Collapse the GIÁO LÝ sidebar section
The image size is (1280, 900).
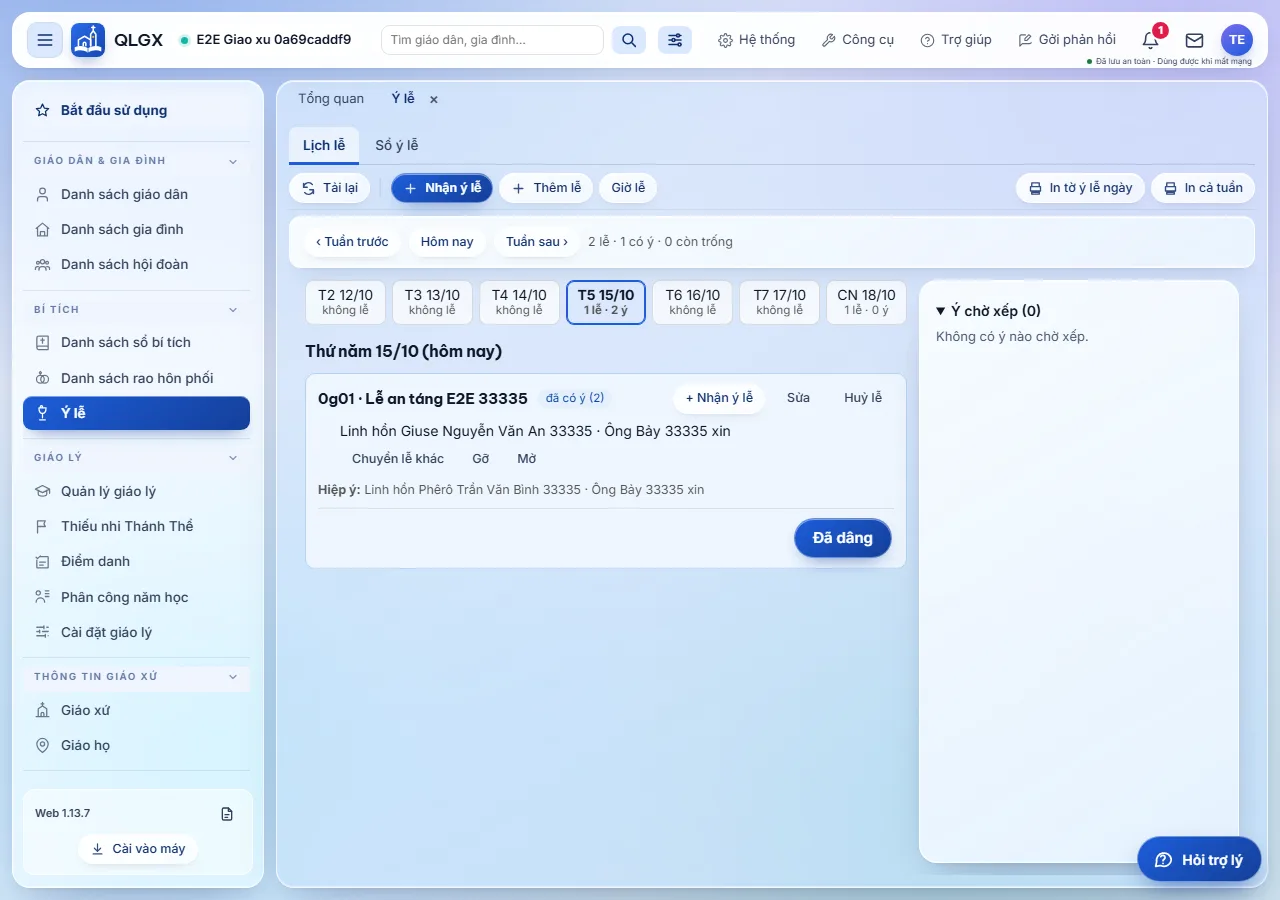point(136,458)
